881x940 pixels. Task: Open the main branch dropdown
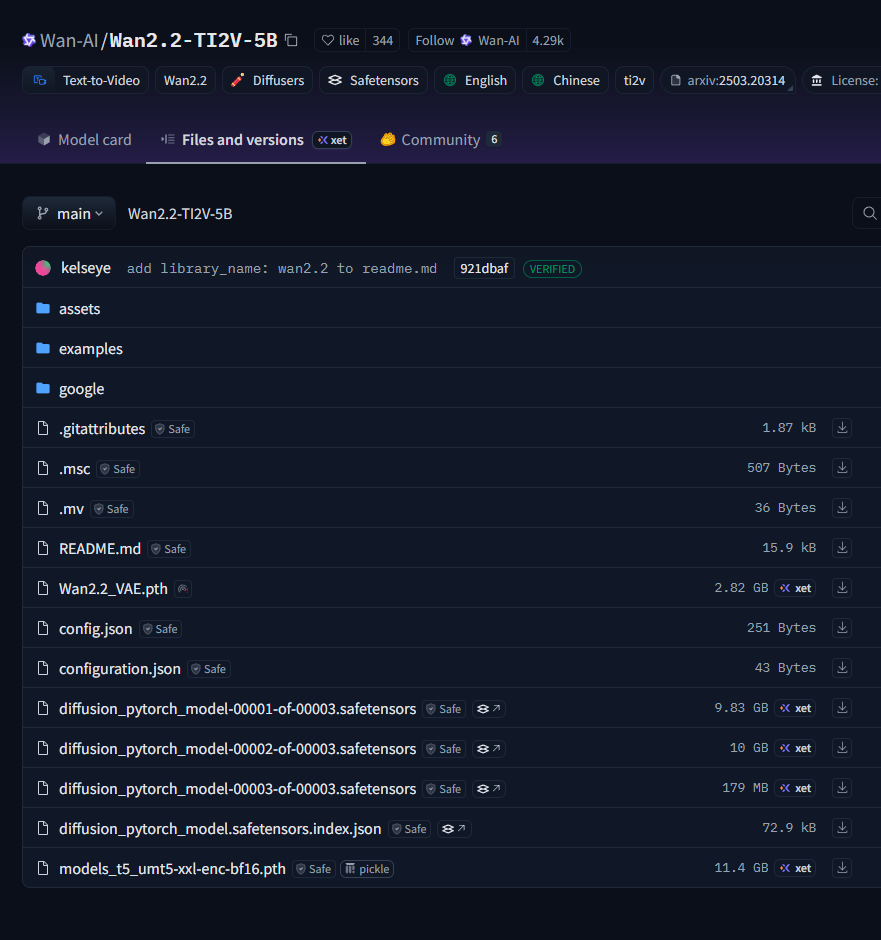(x=69, y=213)
